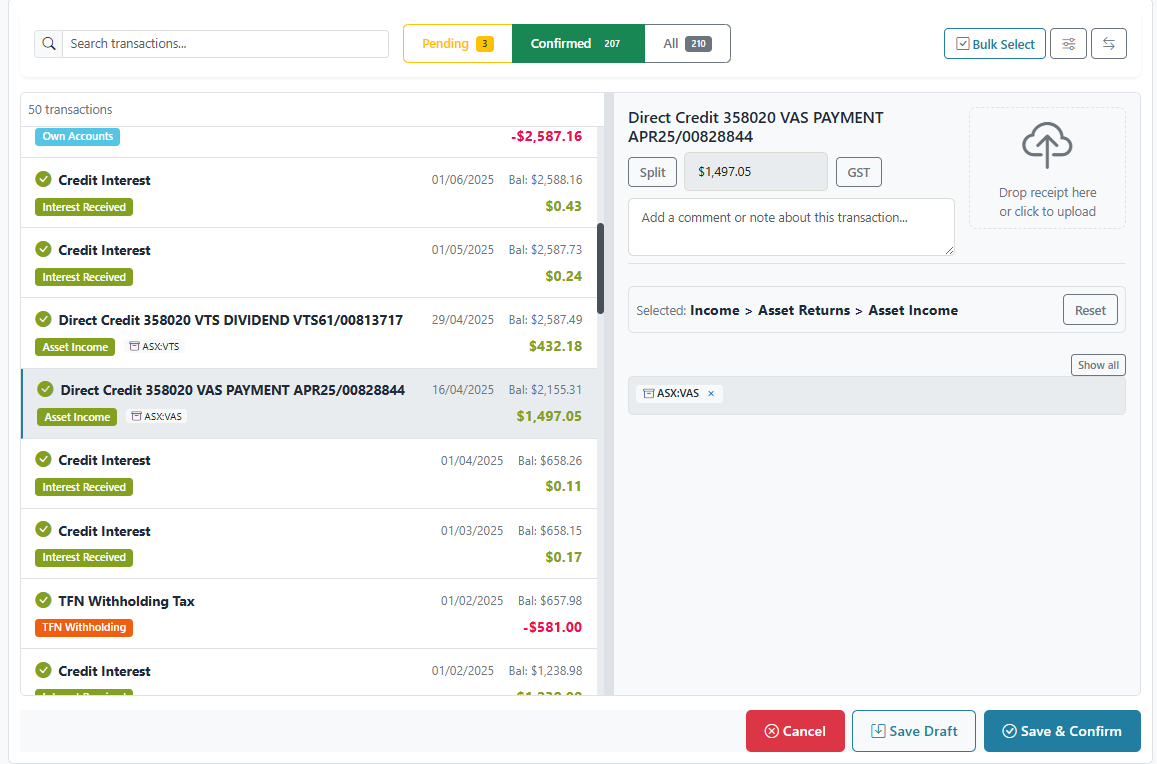Toggle Split for this transaction
1157x764 pixels.
pos(652,172)
